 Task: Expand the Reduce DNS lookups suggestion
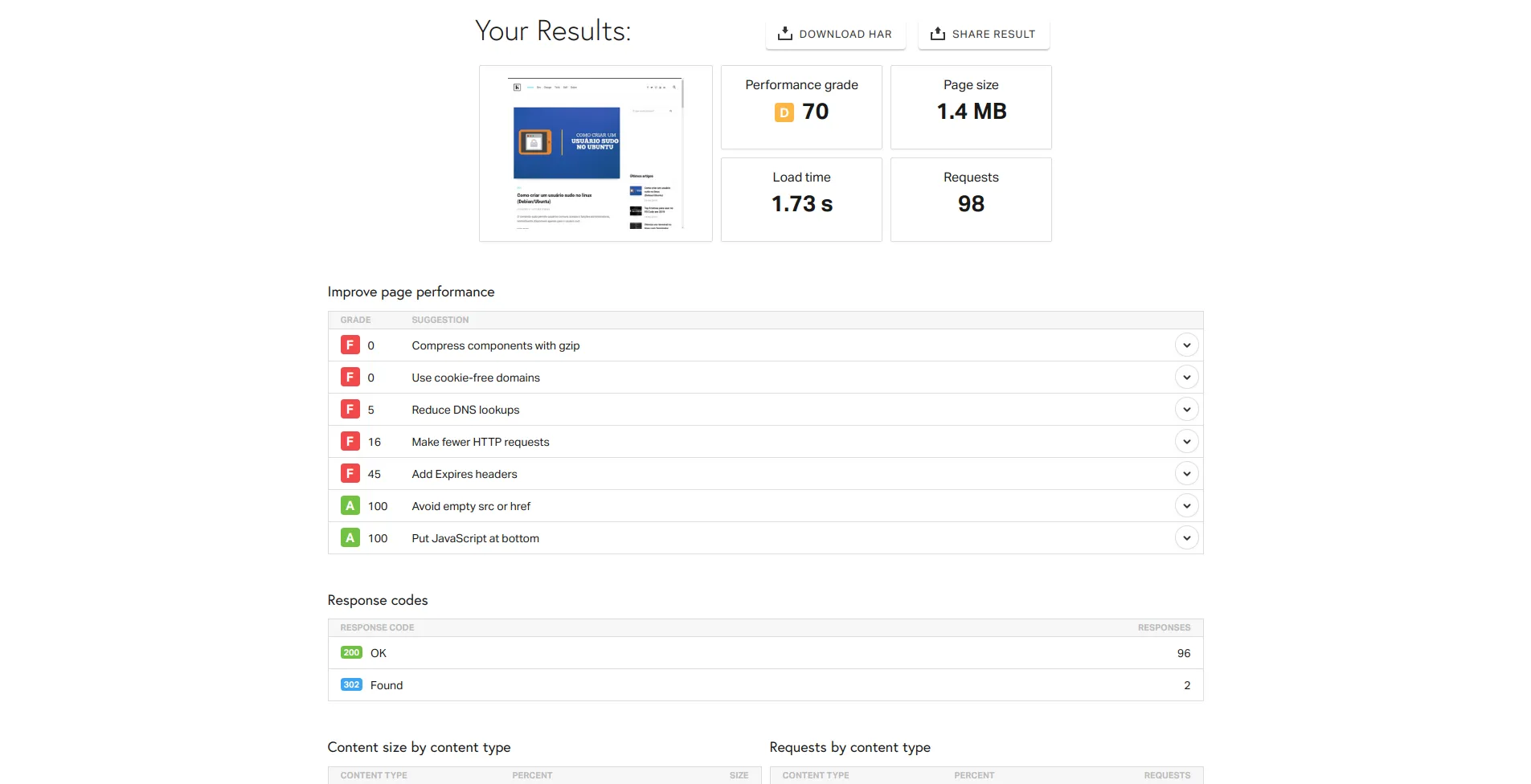pyautogui.click(x=1186, y=410)
